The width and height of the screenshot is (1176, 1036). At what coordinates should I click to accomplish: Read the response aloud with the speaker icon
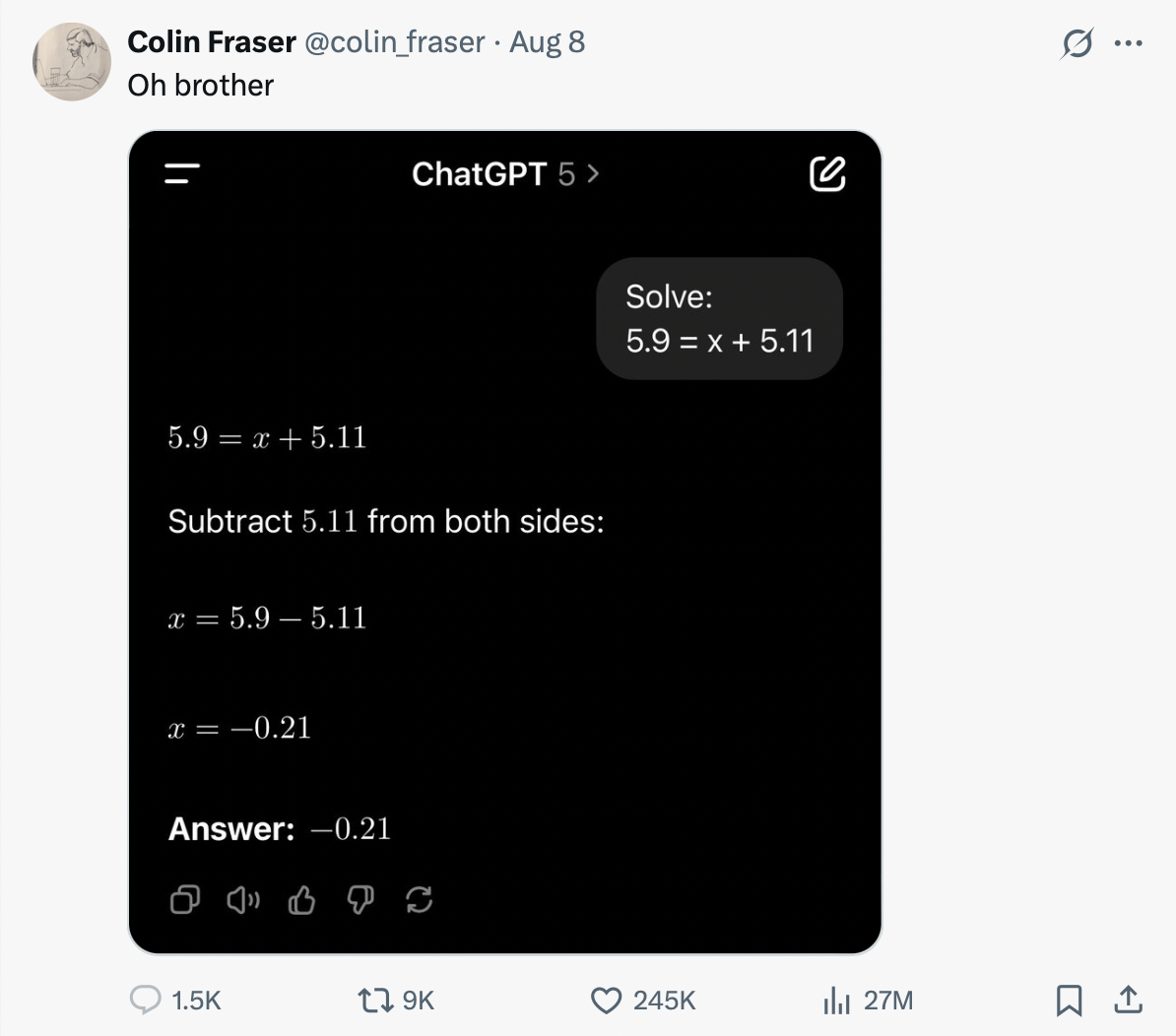coord(244,899)
